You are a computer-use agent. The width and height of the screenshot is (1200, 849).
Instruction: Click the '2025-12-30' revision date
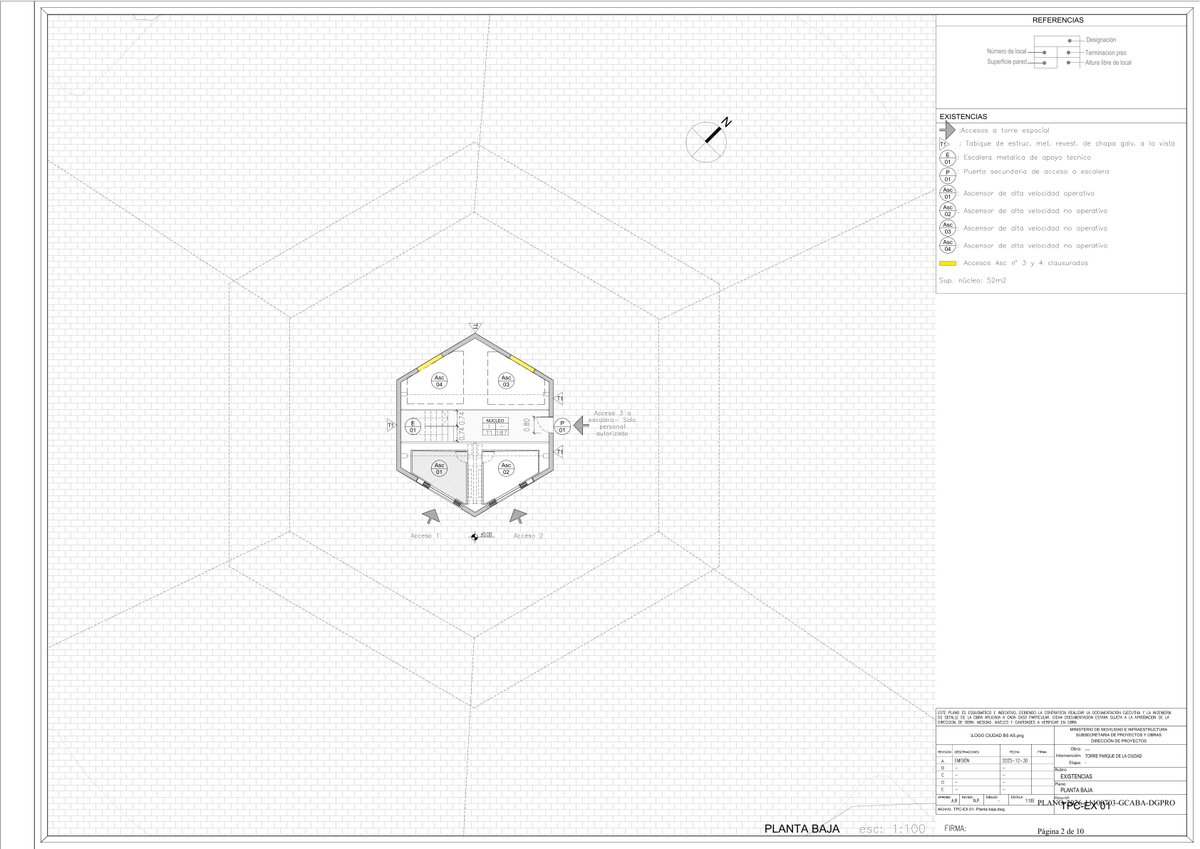pyautogui.click(x=1015, y=760)
